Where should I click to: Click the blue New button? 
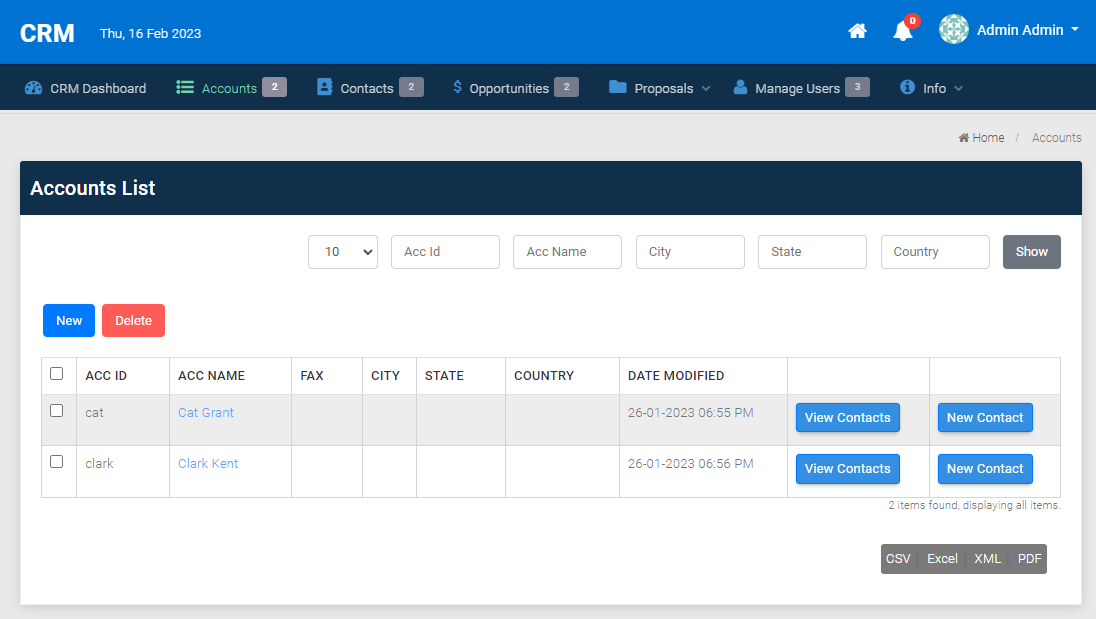(69, 321)
